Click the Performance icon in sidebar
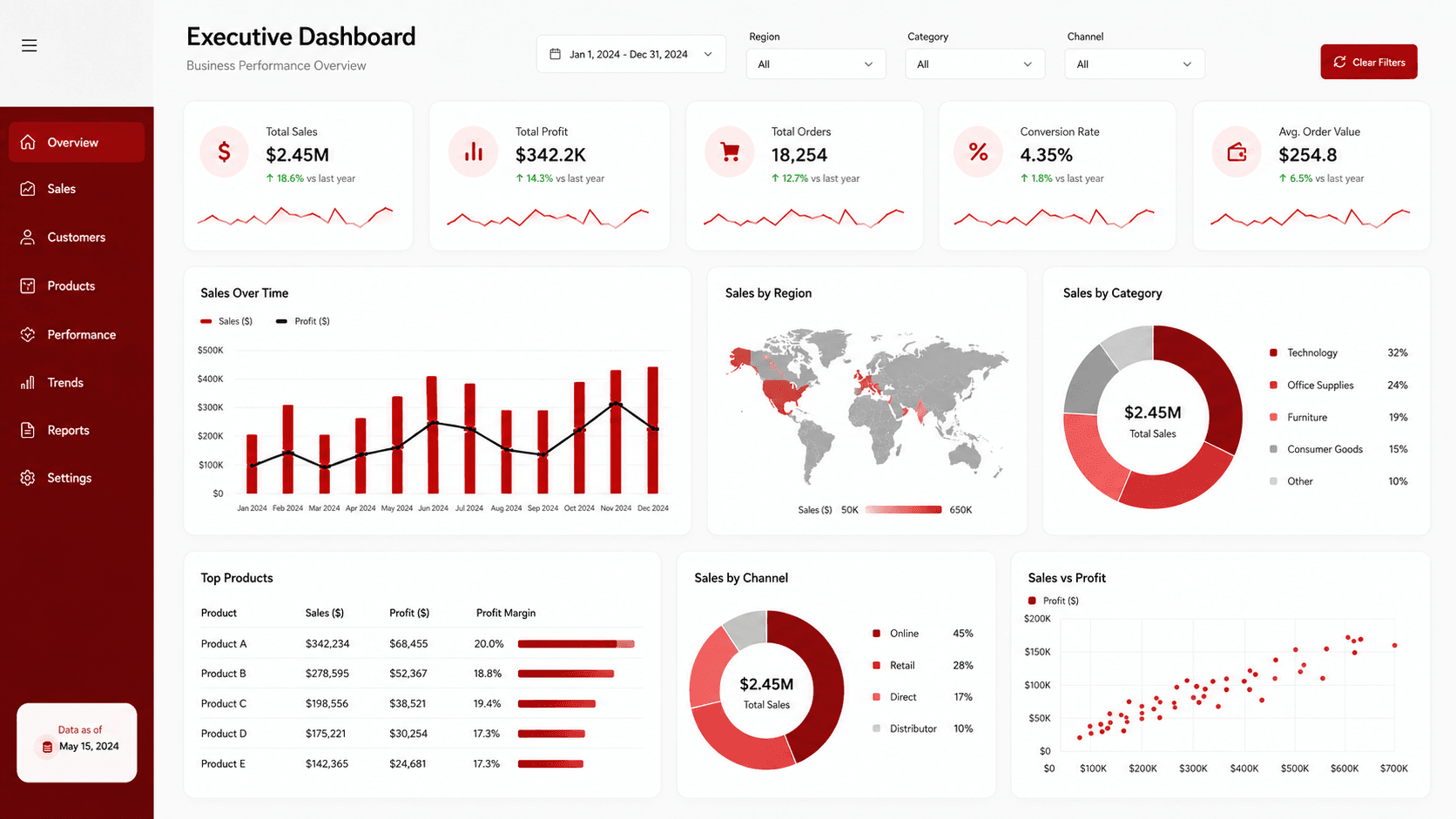Image resolution: width=1456 pixels, height=819 pixels. click(28, 334)
